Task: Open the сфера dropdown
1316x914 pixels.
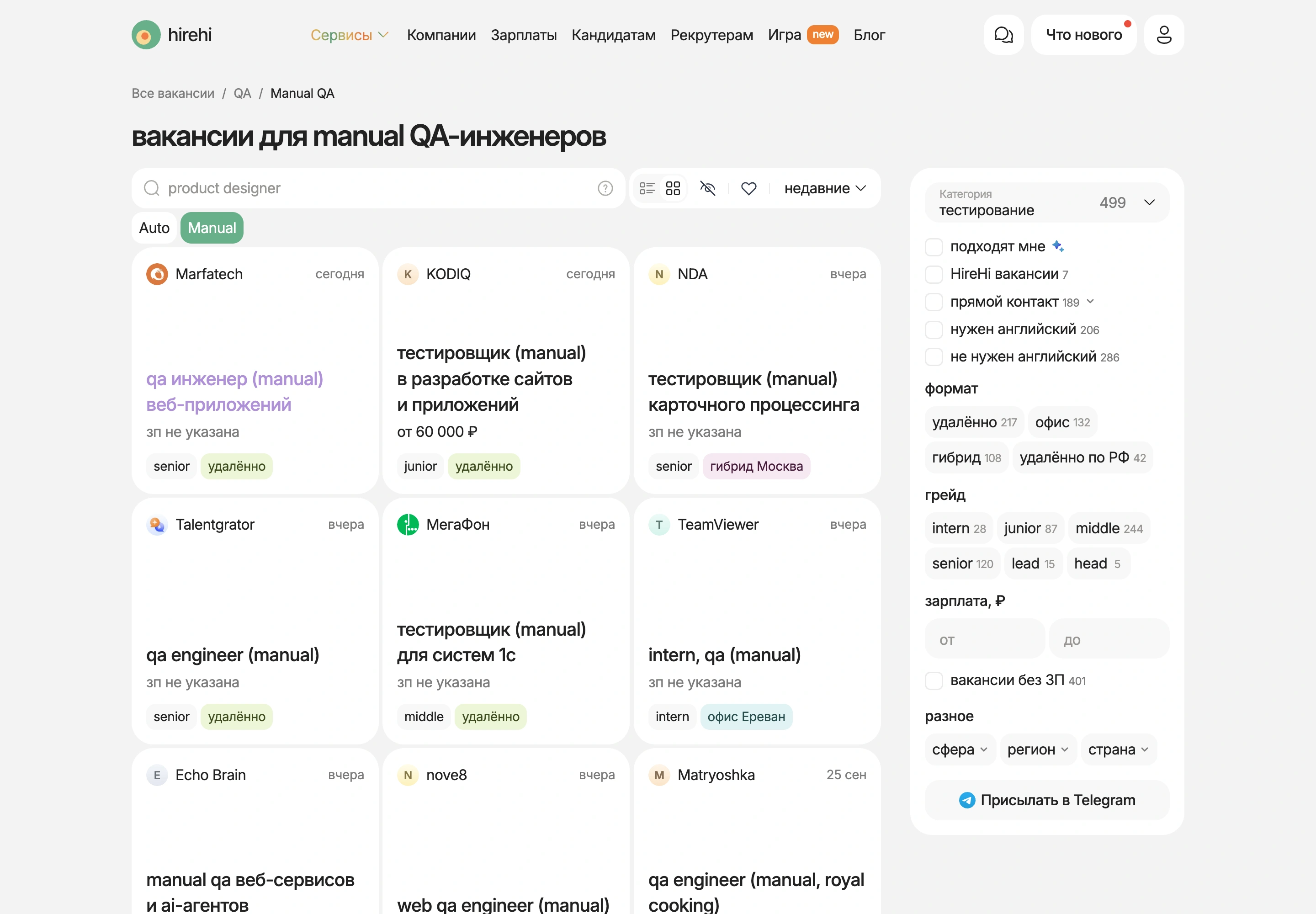Action: tap(960, 749)
